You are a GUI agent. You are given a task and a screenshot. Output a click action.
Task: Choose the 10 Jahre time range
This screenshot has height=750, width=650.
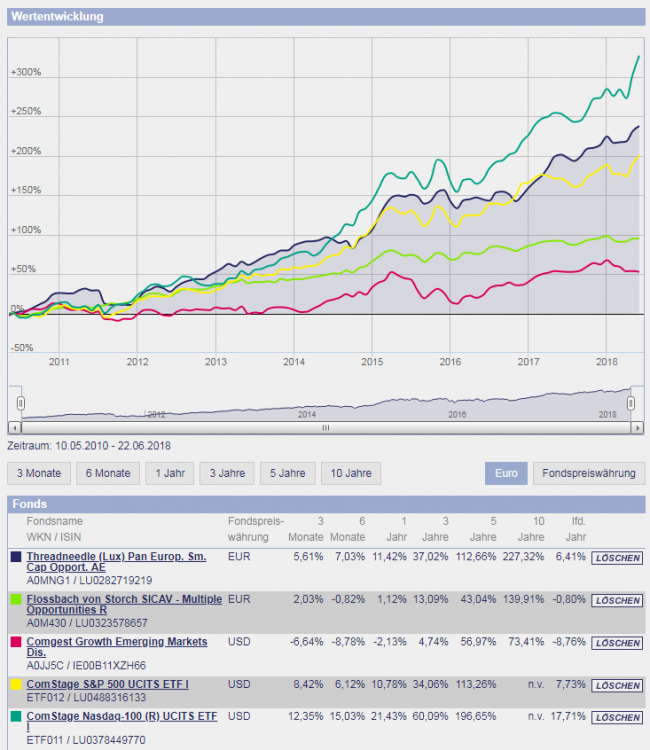(351, 473)
